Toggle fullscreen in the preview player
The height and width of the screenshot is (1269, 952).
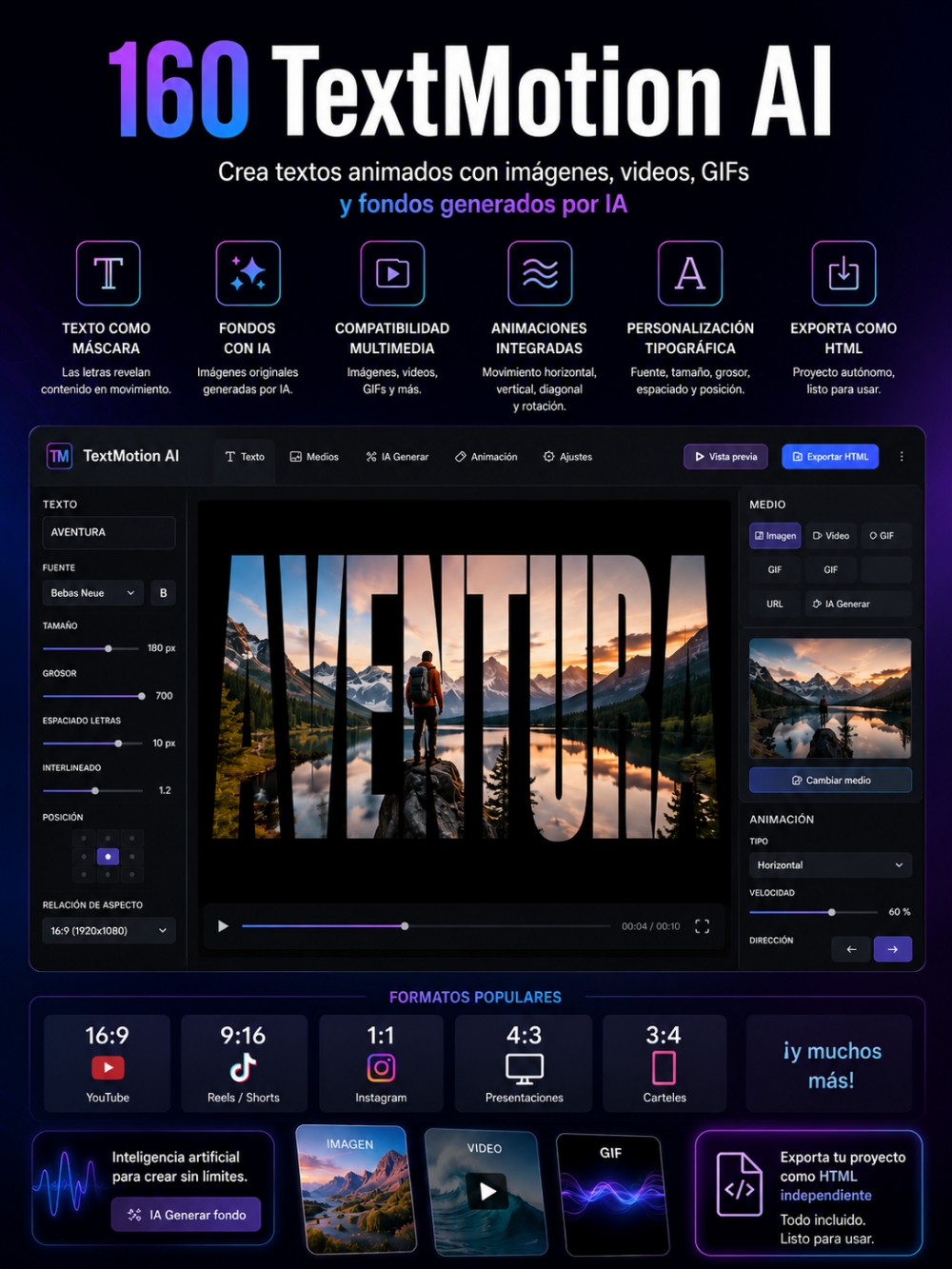[x=702, y=926]
